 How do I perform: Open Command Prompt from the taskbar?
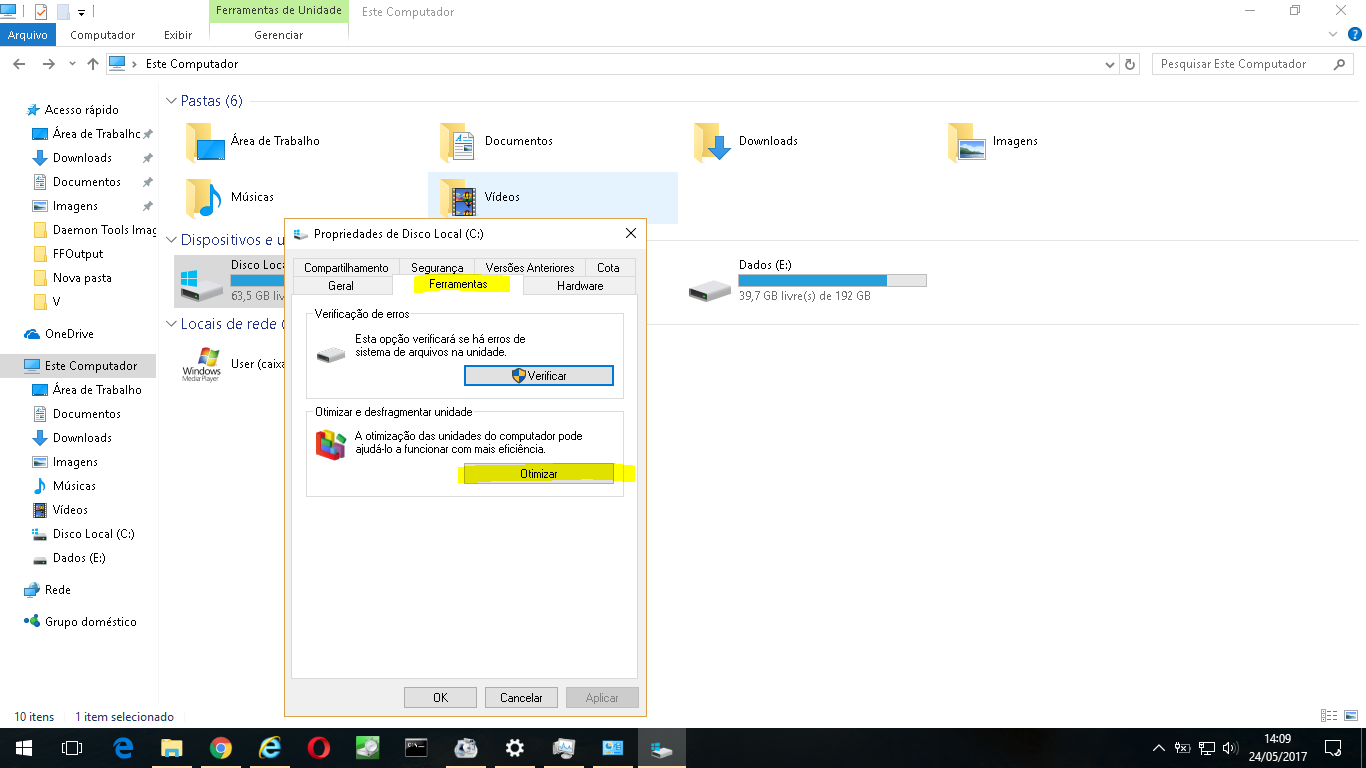point(417,748)
